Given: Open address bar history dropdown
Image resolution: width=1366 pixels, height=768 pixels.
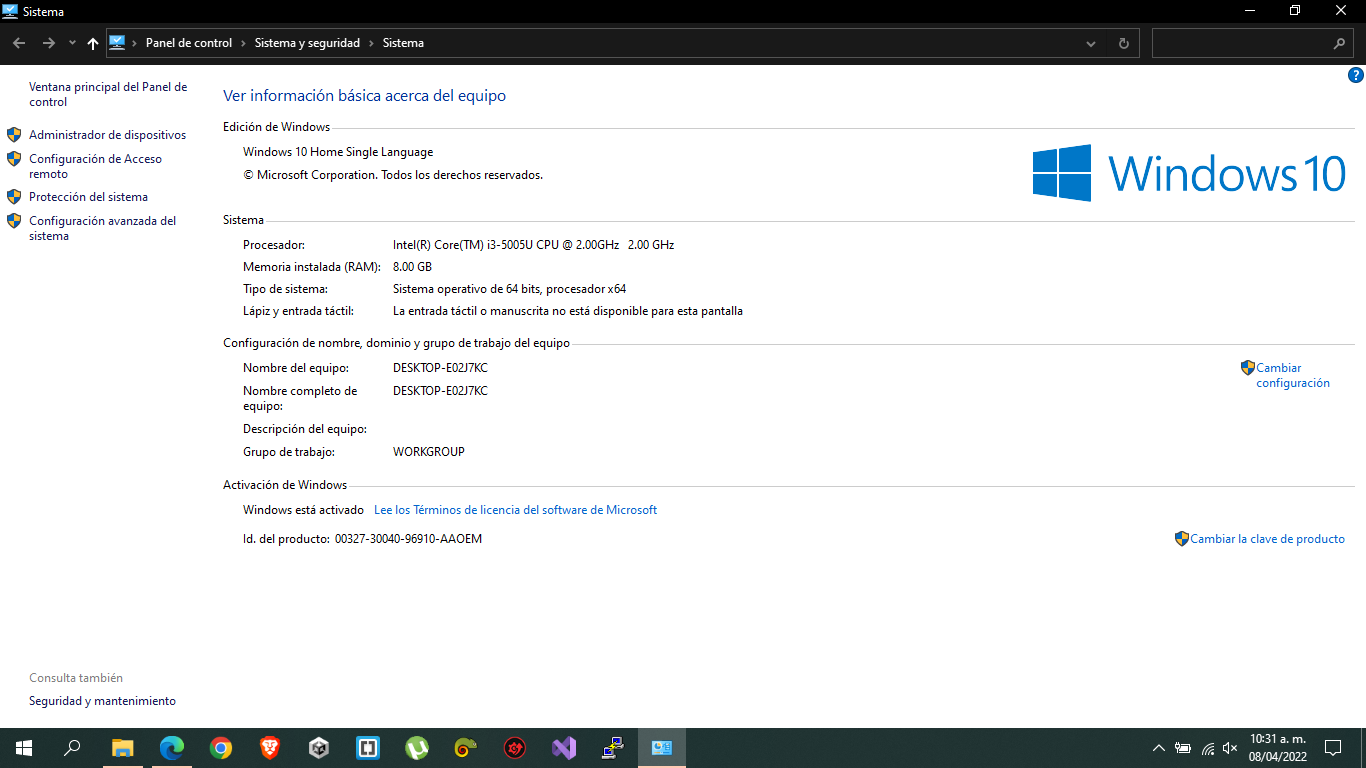Looking at the screenshot, I should [x=1091, y=43].
